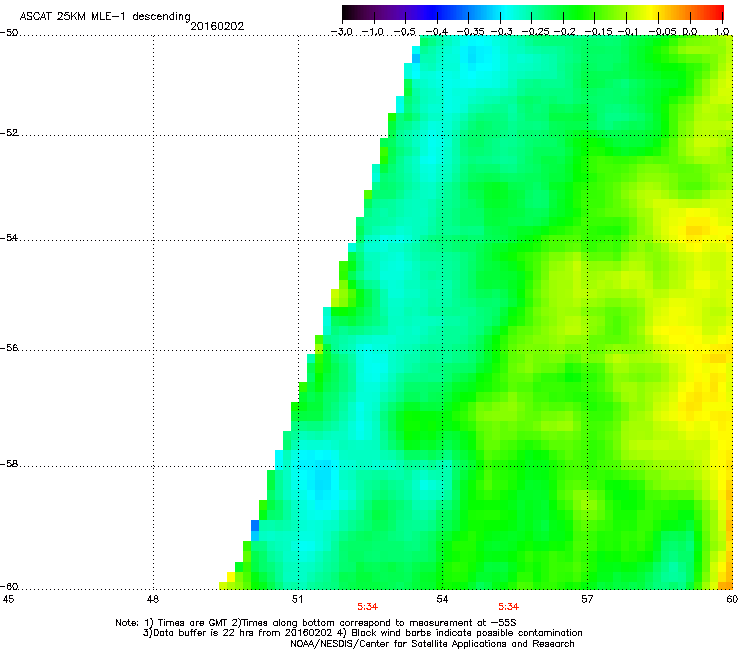This screenshot has width=740, height=650.
Task: Pick the red end of the color bar
Action: coord(715,12)
